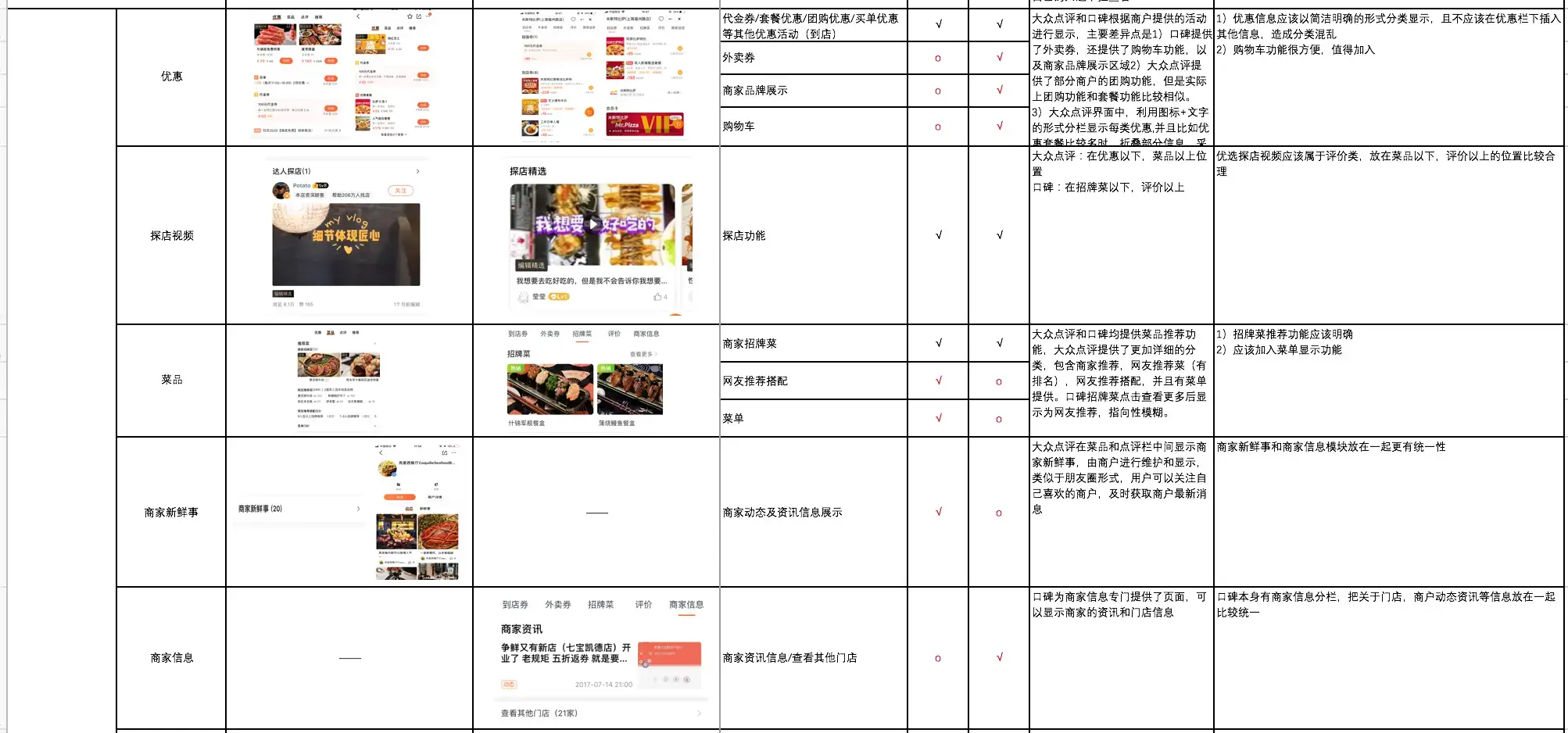Screen dimensions: 1568x733
Task: Select the 口碑为商家信息专门提供了页面 analysis cell
Action: point(1121,658)
